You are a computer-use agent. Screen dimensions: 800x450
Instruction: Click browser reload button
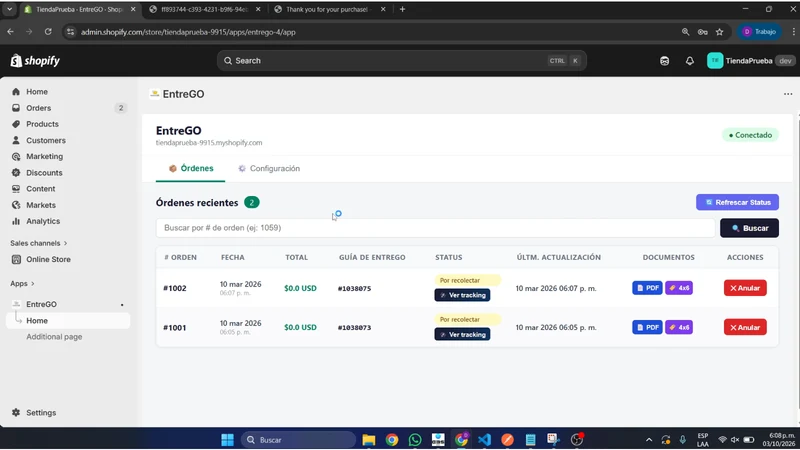(x=48, y=32)
